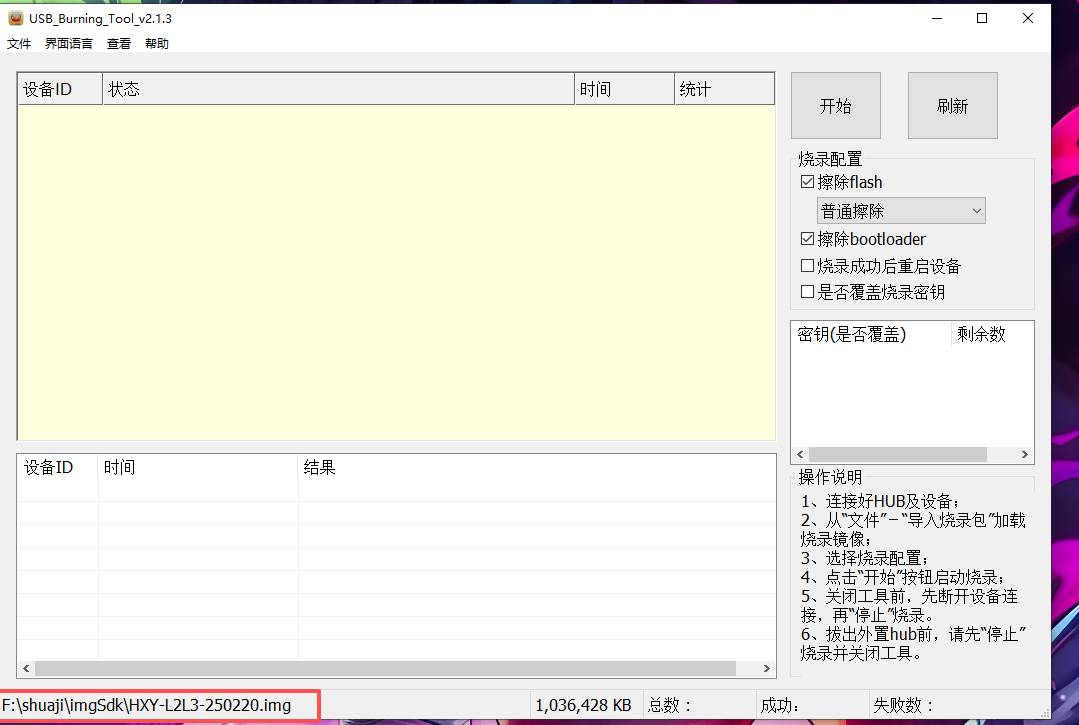Click the USB Burning Tool app icon

click(x=15, y=19)
